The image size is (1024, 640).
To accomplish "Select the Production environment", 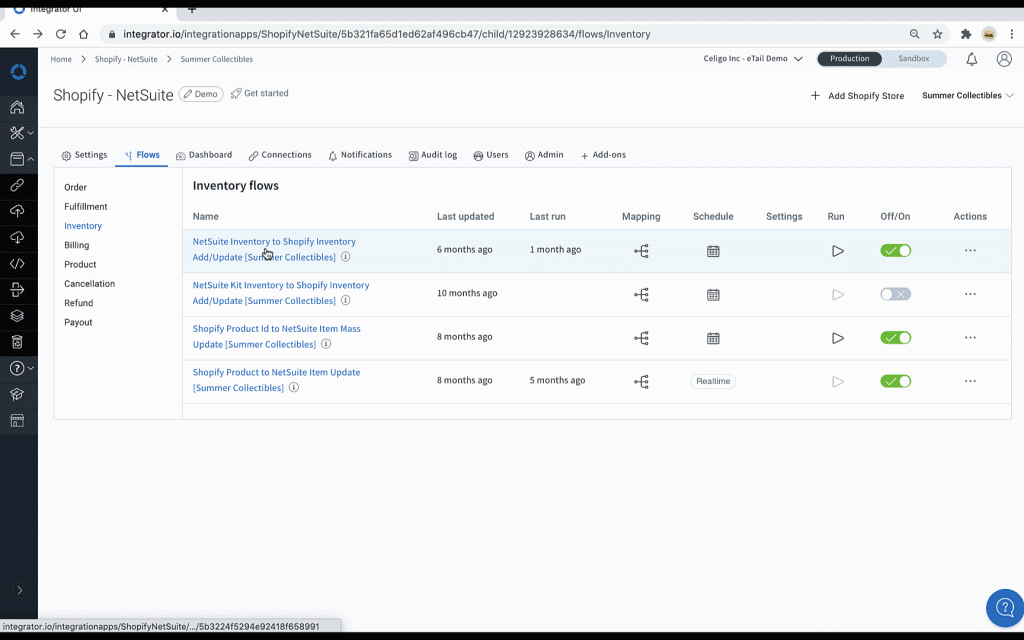I will point(850,59).
